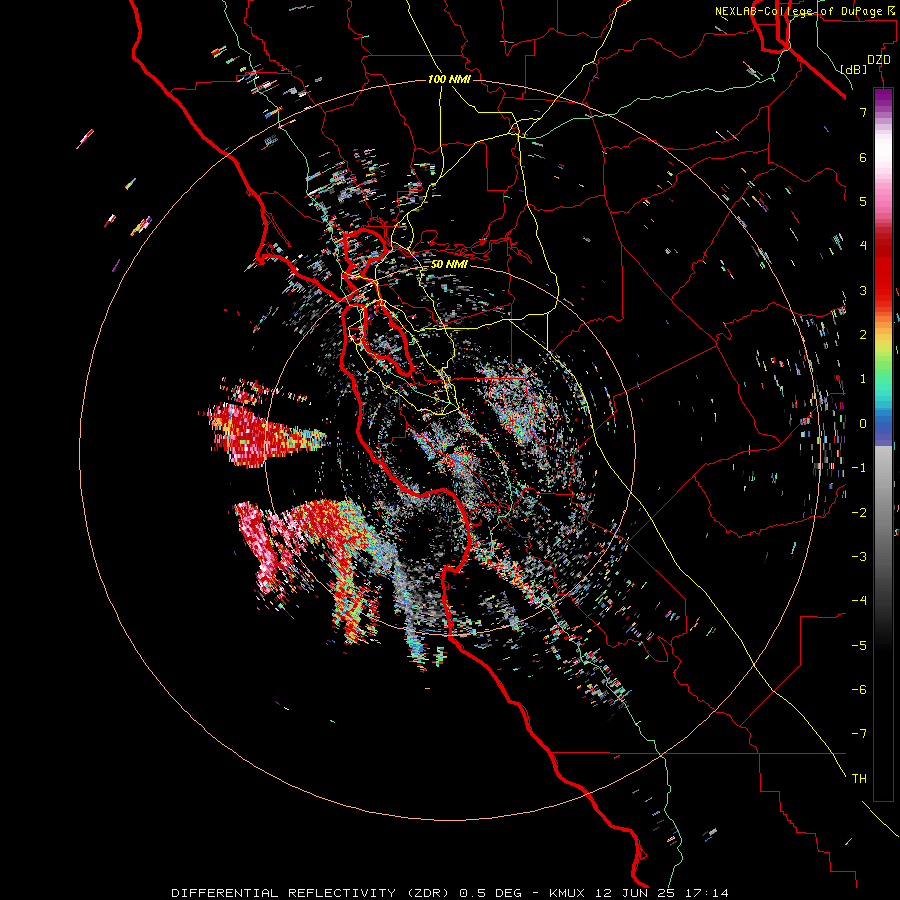The image size is (900, 900).
Task: Click the NEXLAB-College of DuPage watermark text
Action: [806, 11]
